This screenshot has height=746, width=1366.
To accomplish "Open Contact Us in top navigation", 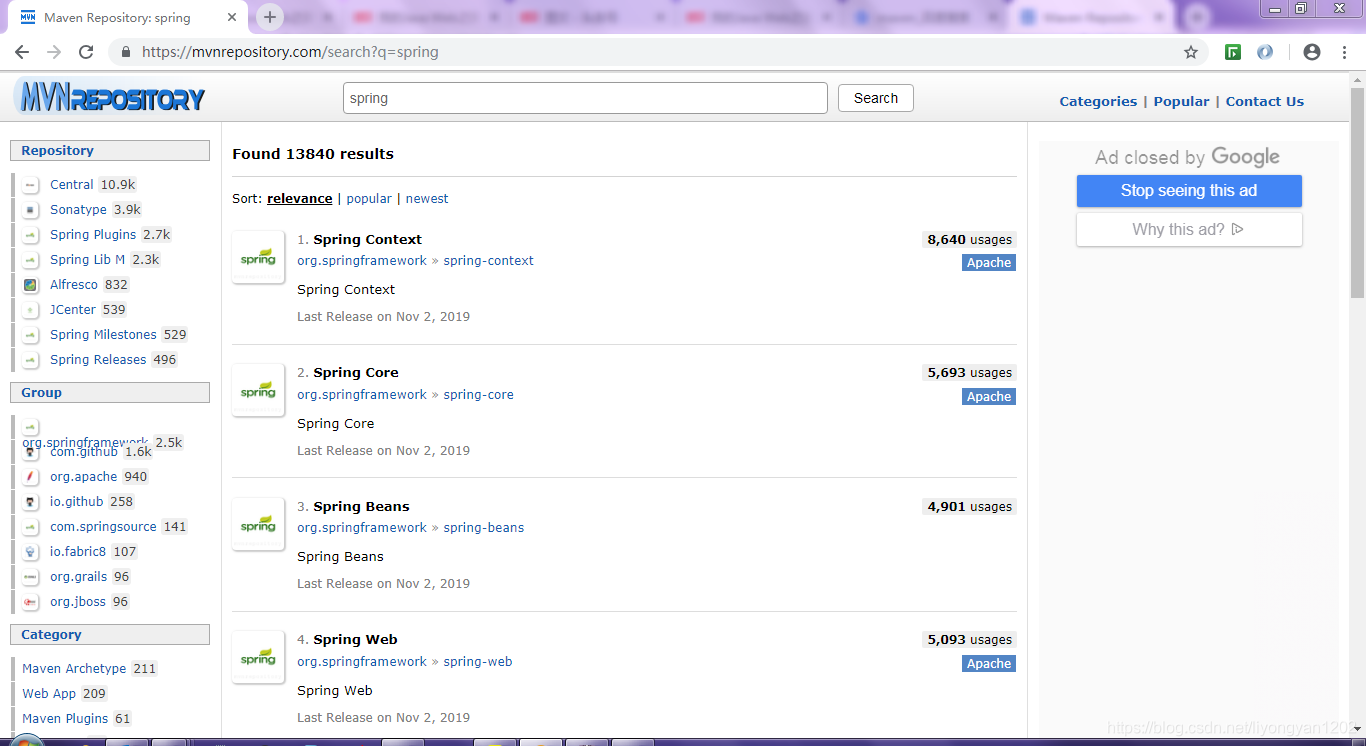I will [x=1265, y=101].
